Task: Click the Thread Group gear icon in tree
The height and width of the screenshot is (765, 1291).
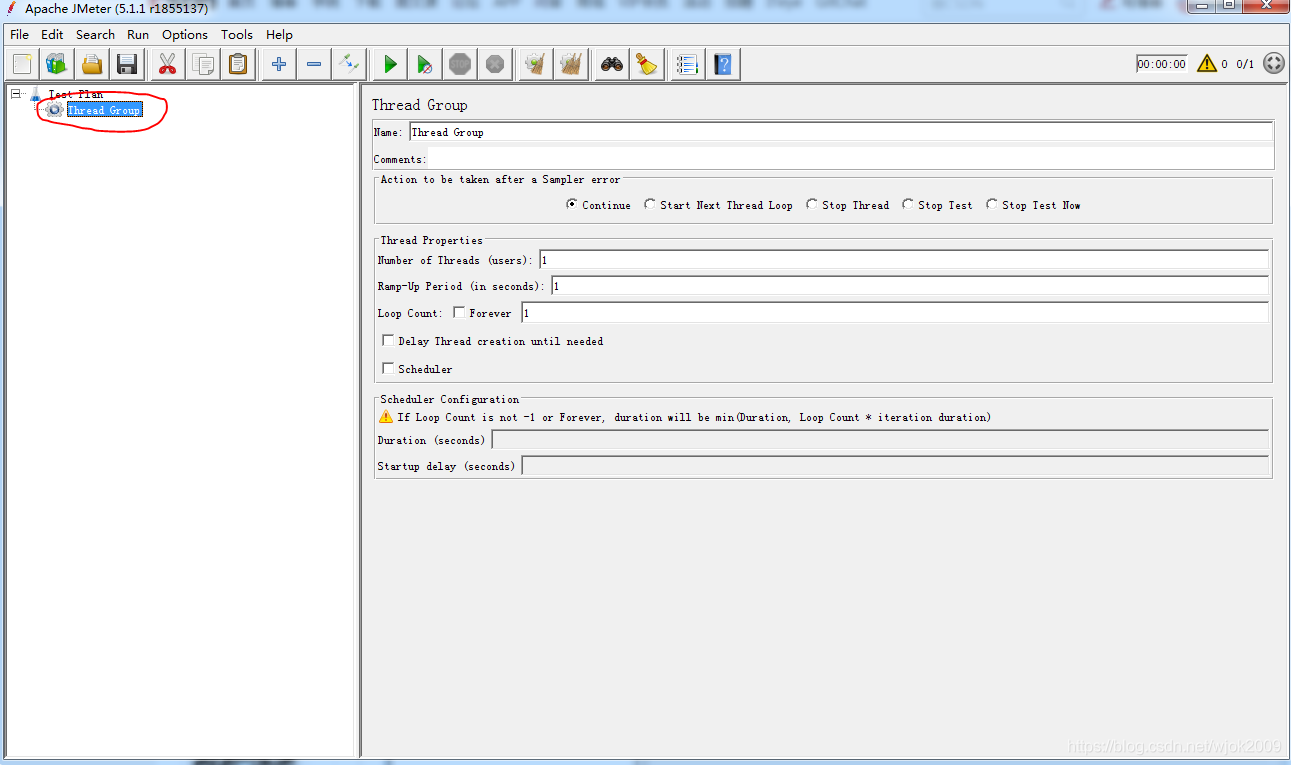Action: [55, 110]
